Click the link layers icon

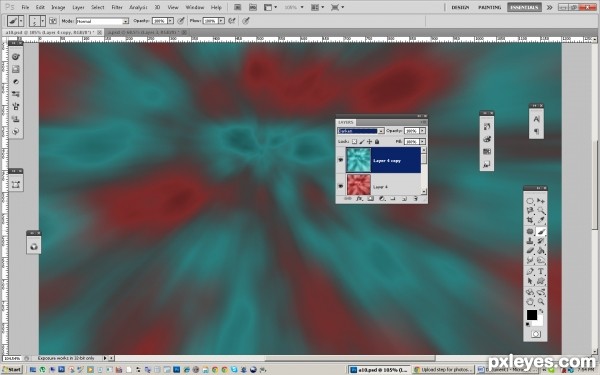pyautogui.click(x=347, y=199)
